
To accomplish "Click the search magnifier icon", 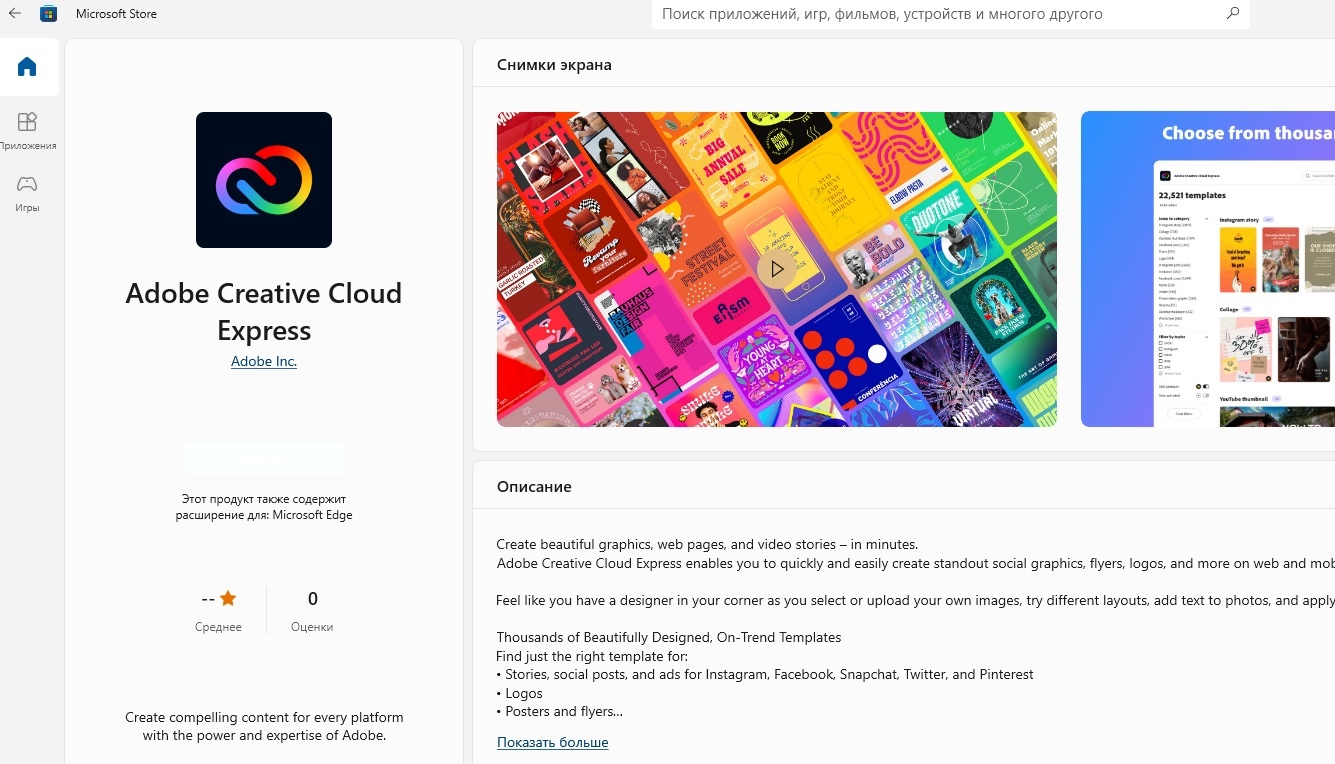I will (x=1233, y=14).
